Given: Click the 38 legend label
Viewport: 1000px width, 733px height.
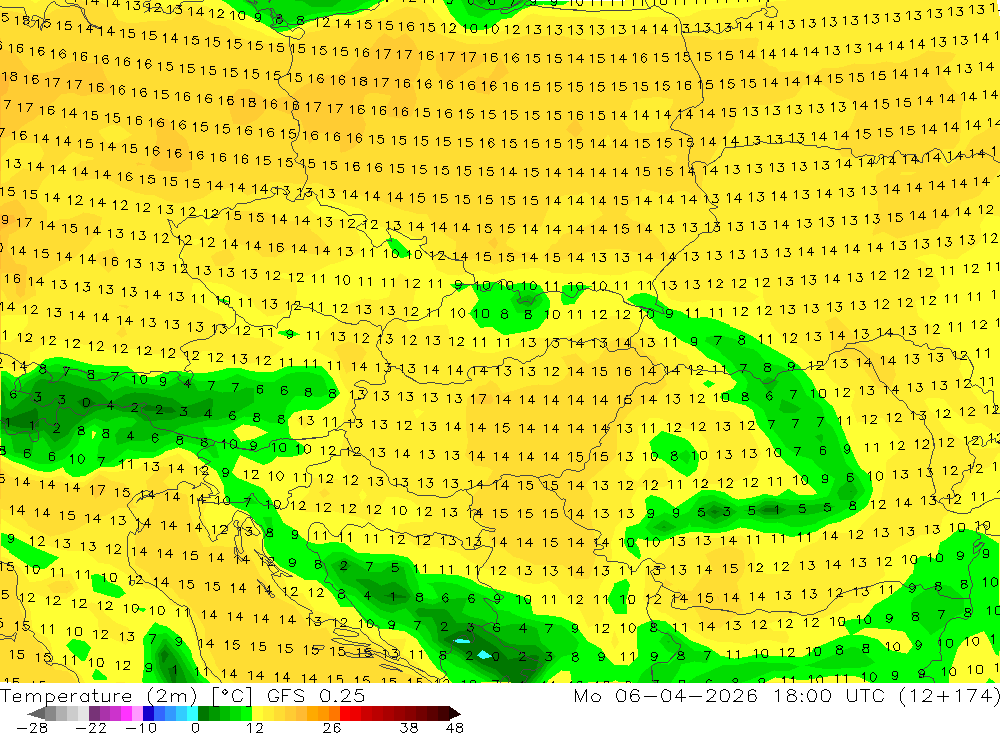Looking at the screenshot, I should pos(409,727).
